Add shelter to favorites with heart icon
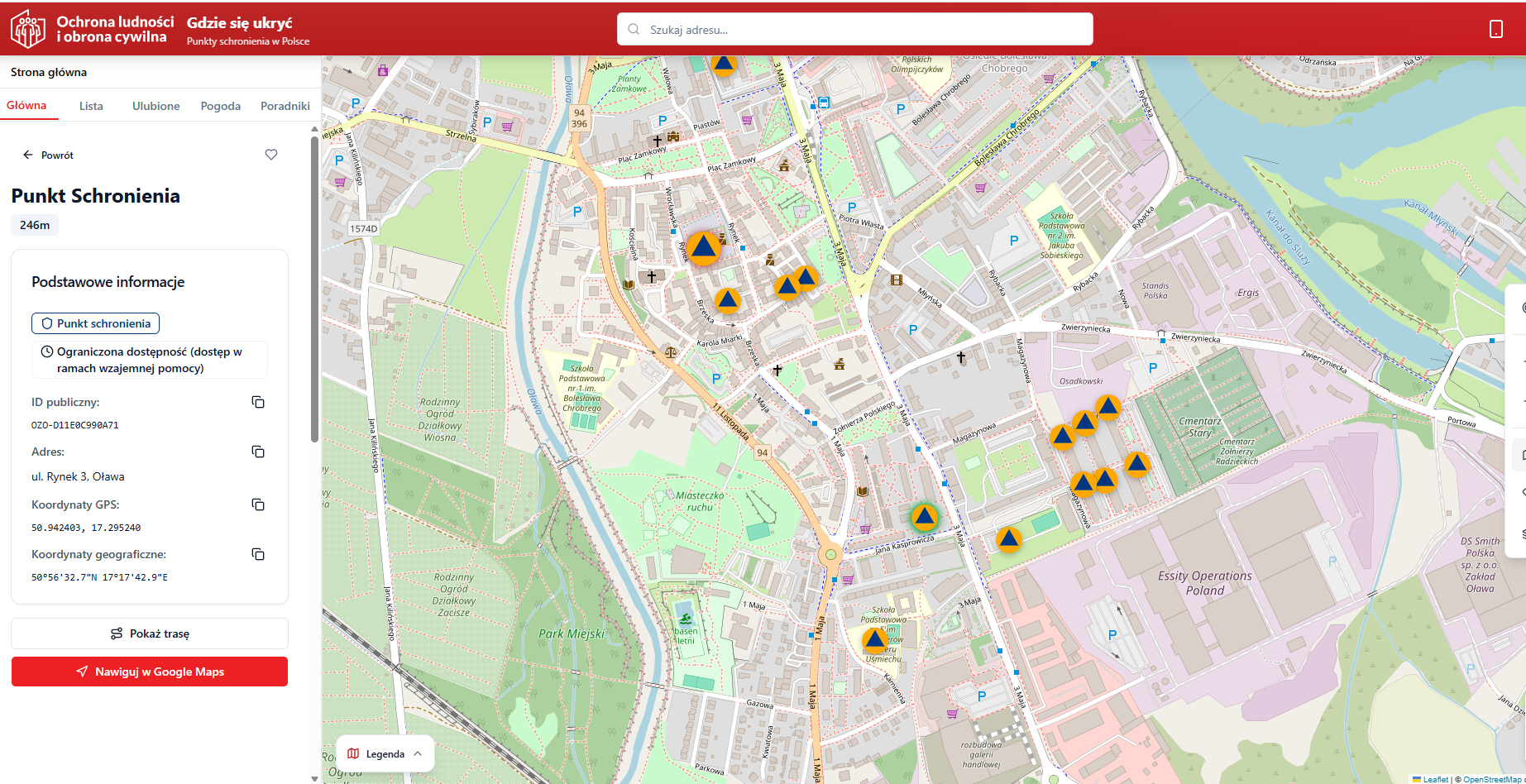Image resolution: width=1526 pixels, height=784 pixels. point(271,155)
